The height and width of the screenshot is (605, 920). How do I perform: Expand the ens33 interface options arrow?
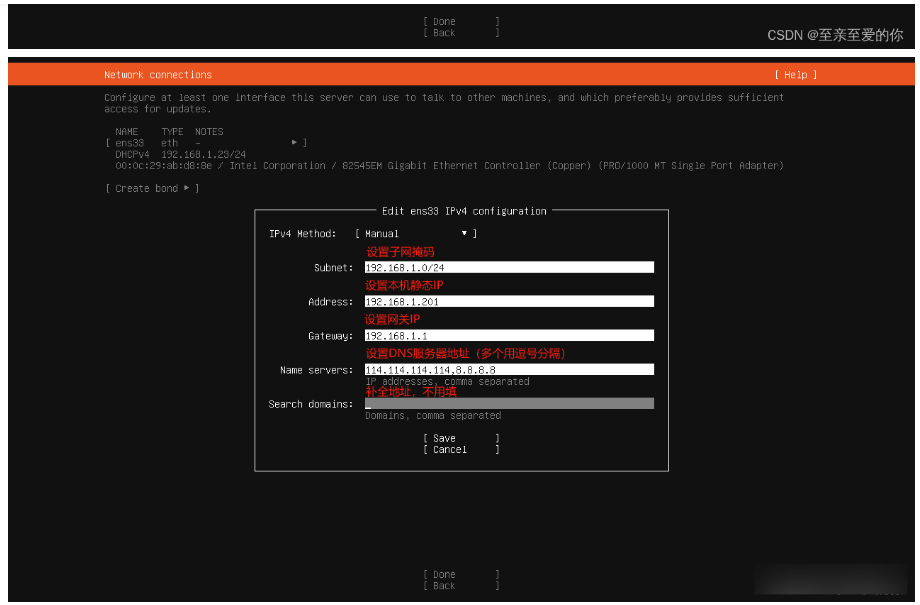[x=294, y=143]
